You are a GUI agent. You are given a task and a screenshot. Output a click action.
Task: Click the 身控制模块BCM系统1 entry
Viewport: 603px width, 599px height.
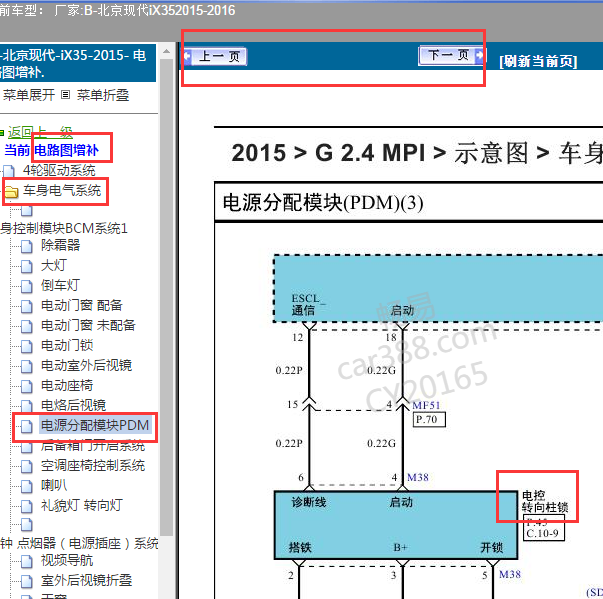pyautogui.click(x=64, y=228)
